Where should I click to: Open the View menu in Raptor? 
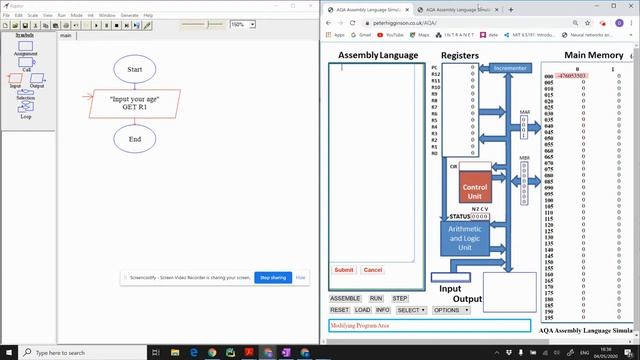[x=48, y=15]
